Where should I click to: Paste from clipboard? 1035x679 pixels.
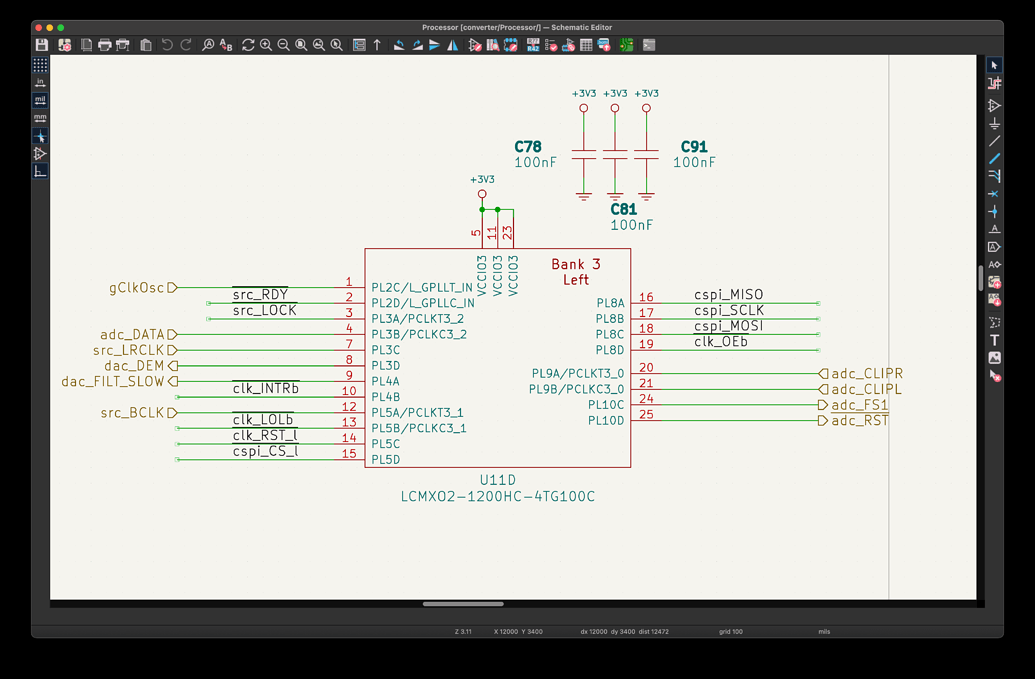146,45
